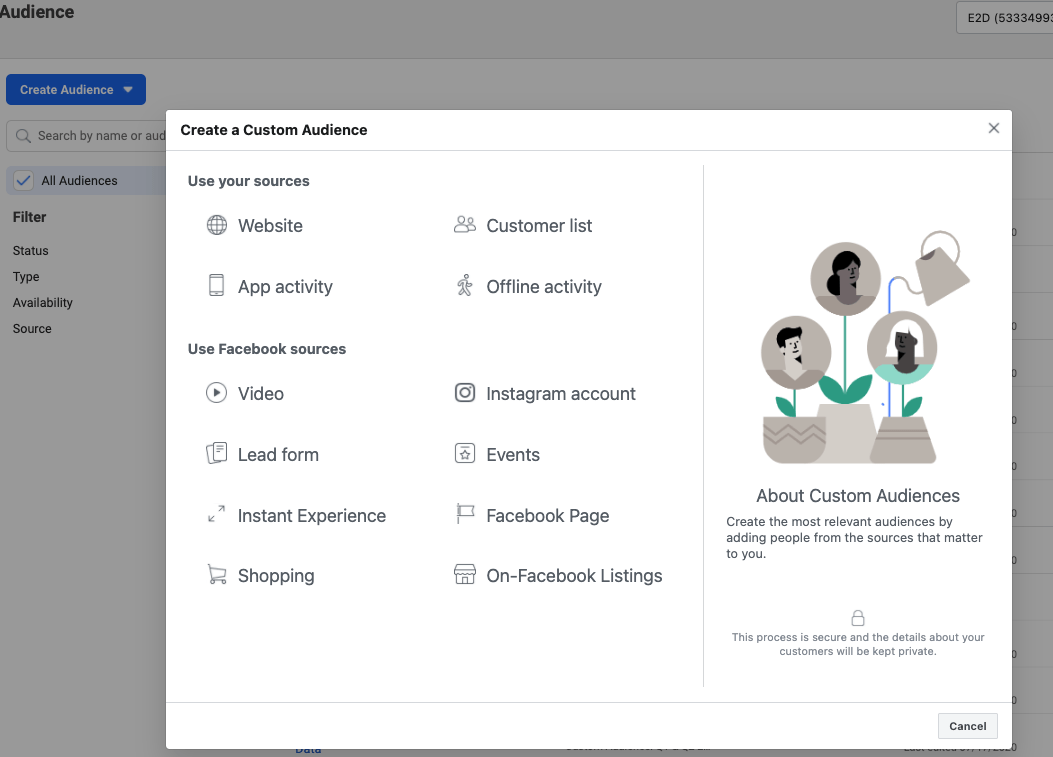The height and width of the screenshot is (757, 1053).
Task: Click the flag icon for Facebook Page
Action: coord(465,514)
